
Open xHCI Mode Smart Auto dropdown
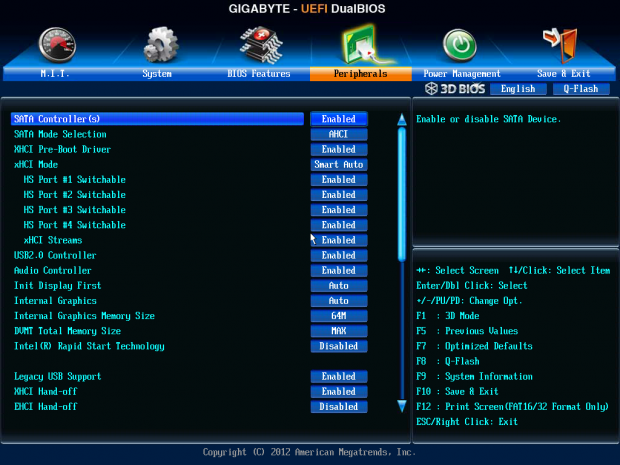pos(339,164)
